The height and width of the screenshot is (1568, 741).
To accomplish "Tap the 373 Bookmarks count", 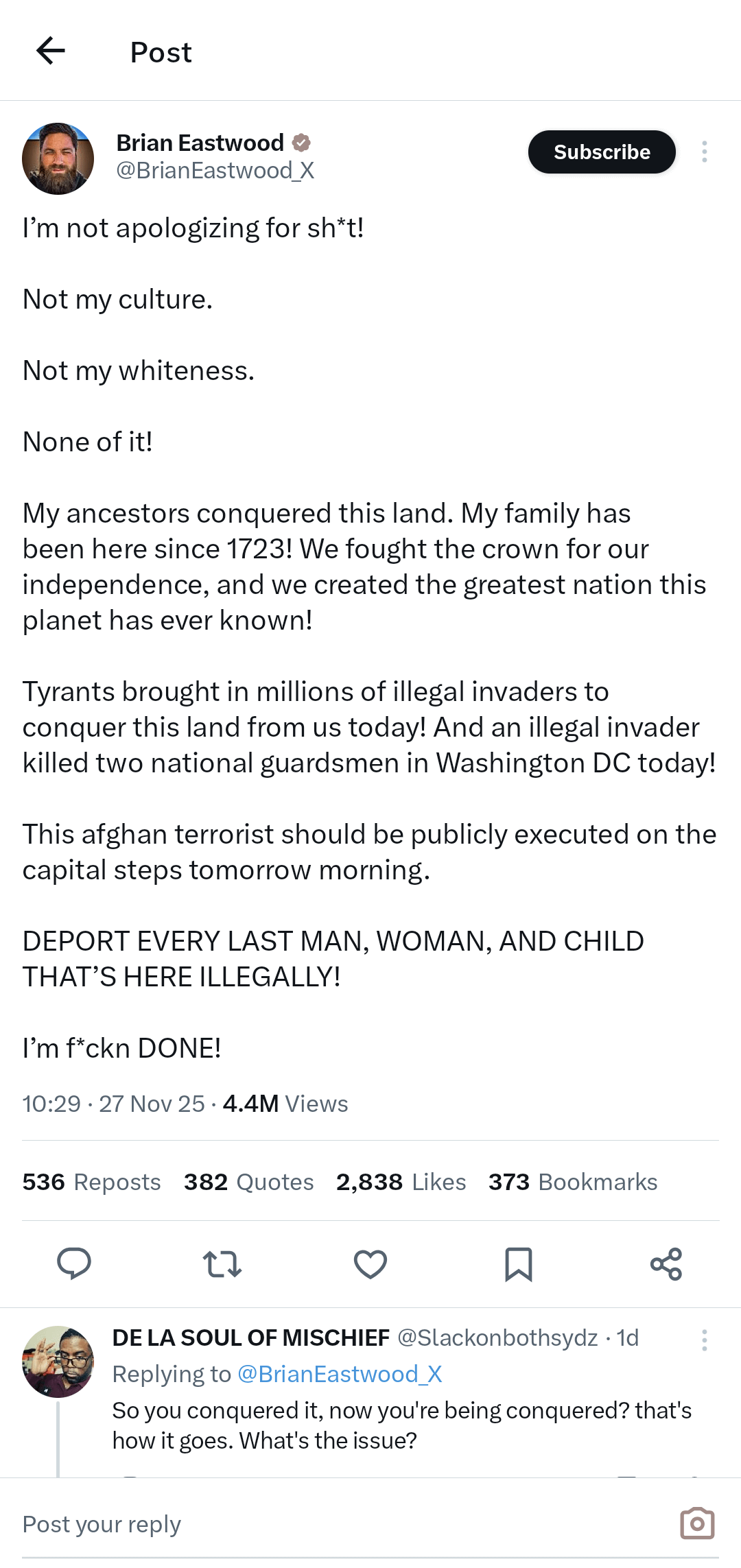I will coord(572,1182).
